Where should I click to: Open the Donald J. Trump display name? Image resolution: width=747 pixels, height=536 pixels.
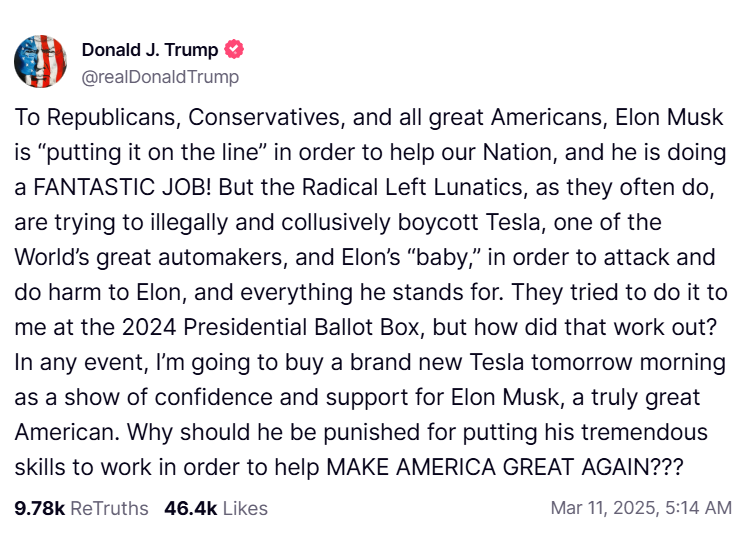click(x=149, y=50)
